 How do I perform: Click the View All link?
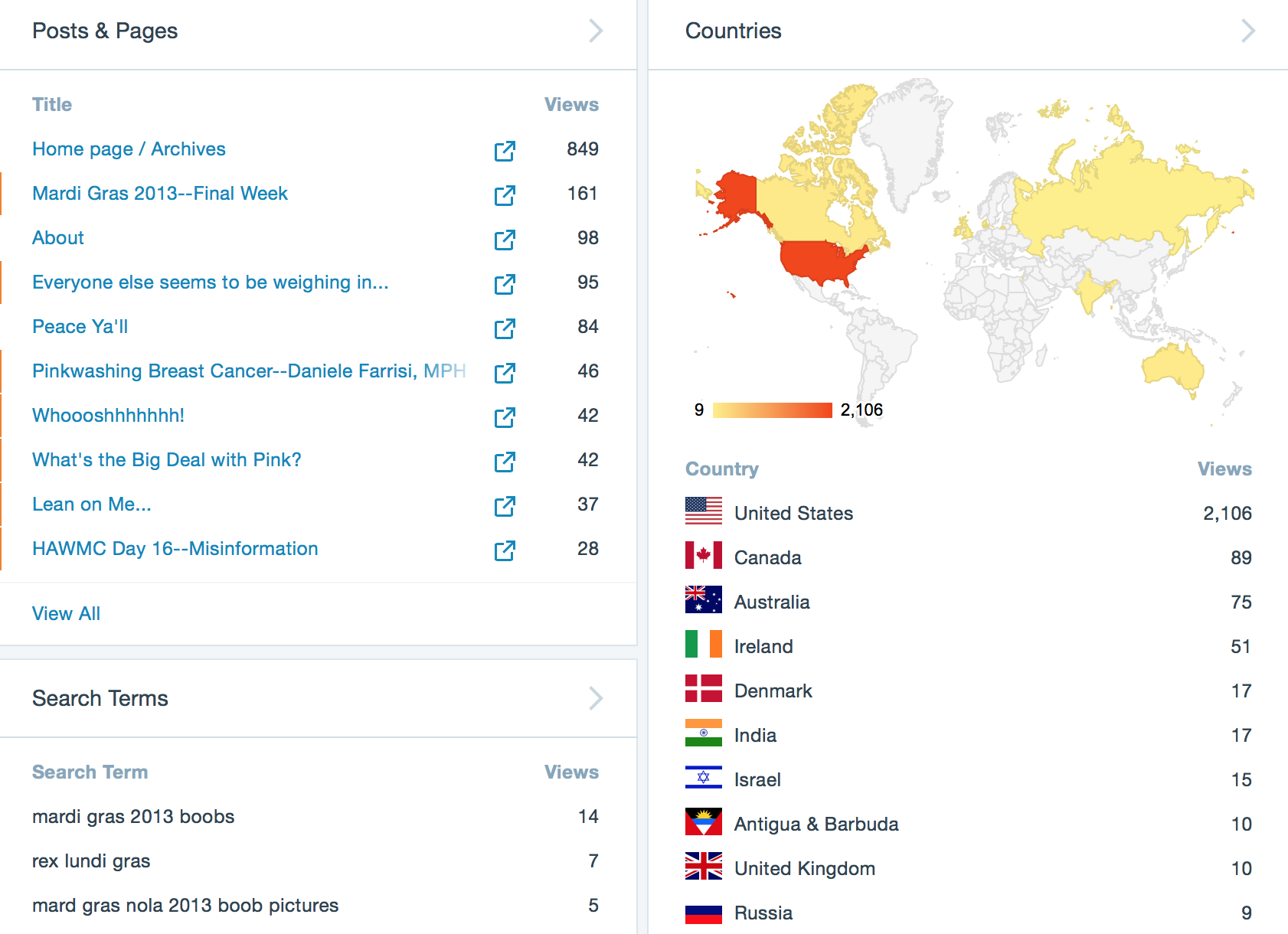66,614
